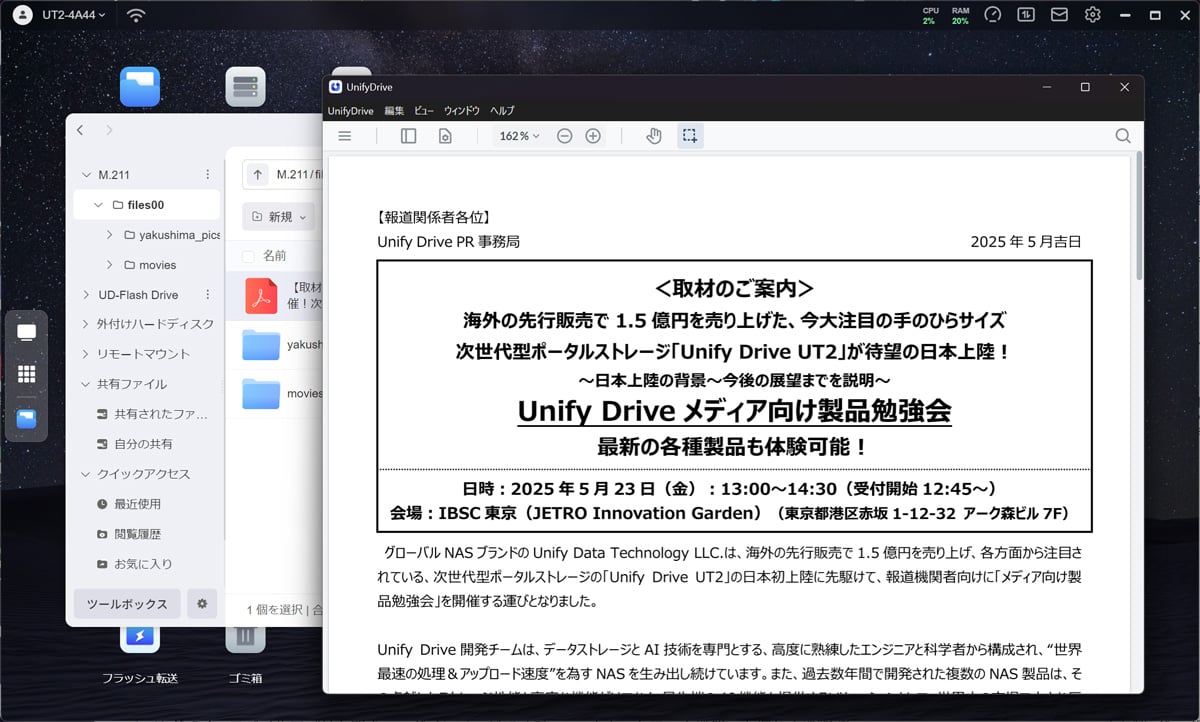
Task: Expand the UD-Flash Drive node
Action: 85,295
